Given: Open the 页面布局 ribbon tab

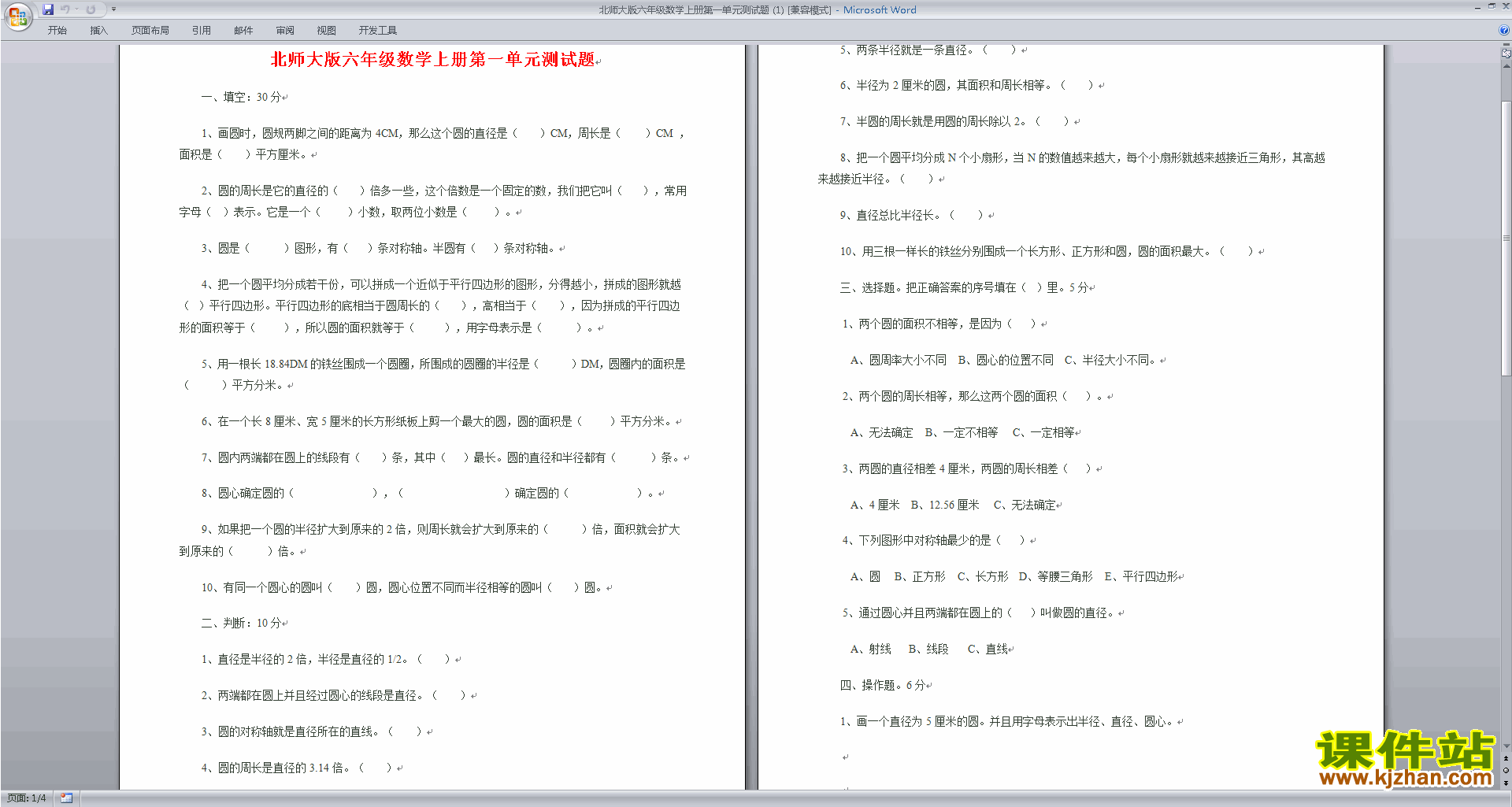Looking at the screenshot, I should point(150,31).
